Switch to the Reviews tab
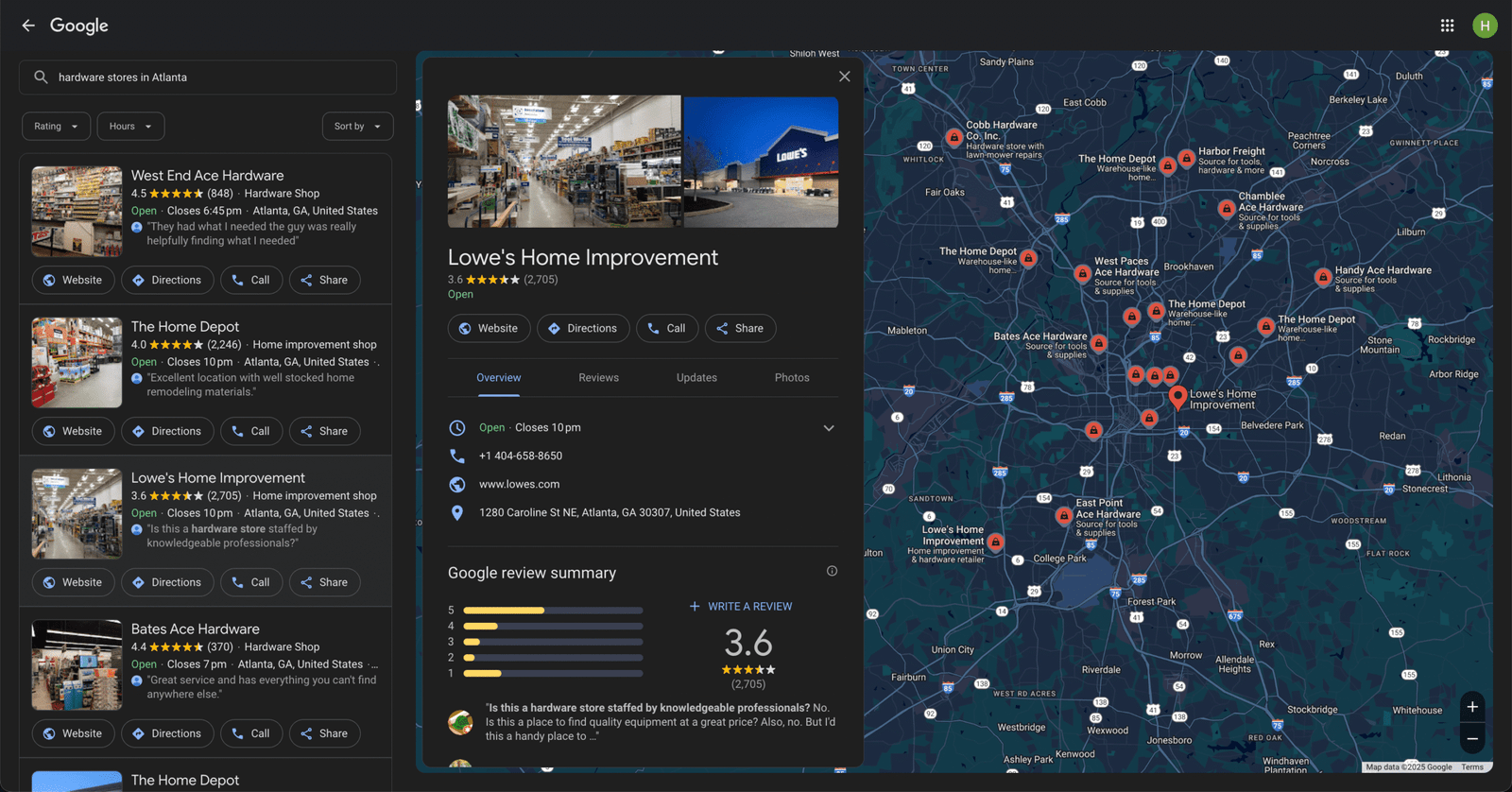Screen dimensions: 1512x792 click(598, 378)
